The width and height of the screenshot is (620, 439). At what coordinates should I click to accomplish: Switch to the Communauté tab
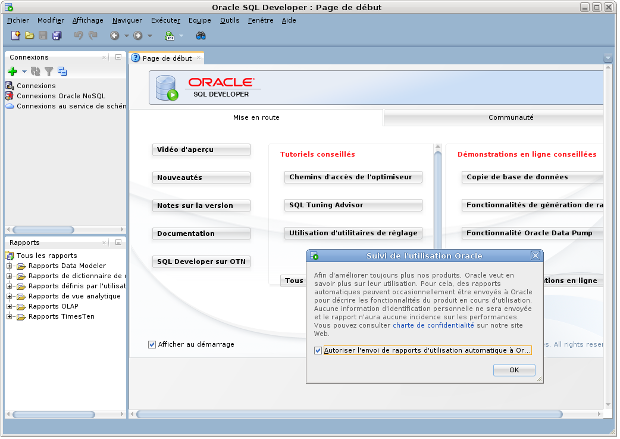[493, 118]
